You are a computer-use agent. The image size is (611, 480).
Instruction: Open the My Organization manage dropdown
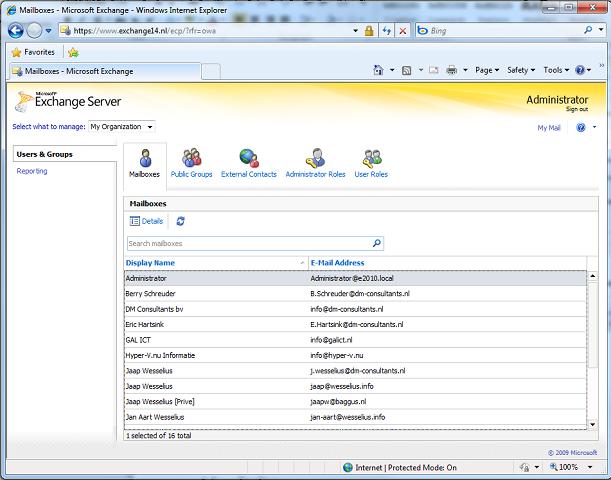[x=122, y=127]
